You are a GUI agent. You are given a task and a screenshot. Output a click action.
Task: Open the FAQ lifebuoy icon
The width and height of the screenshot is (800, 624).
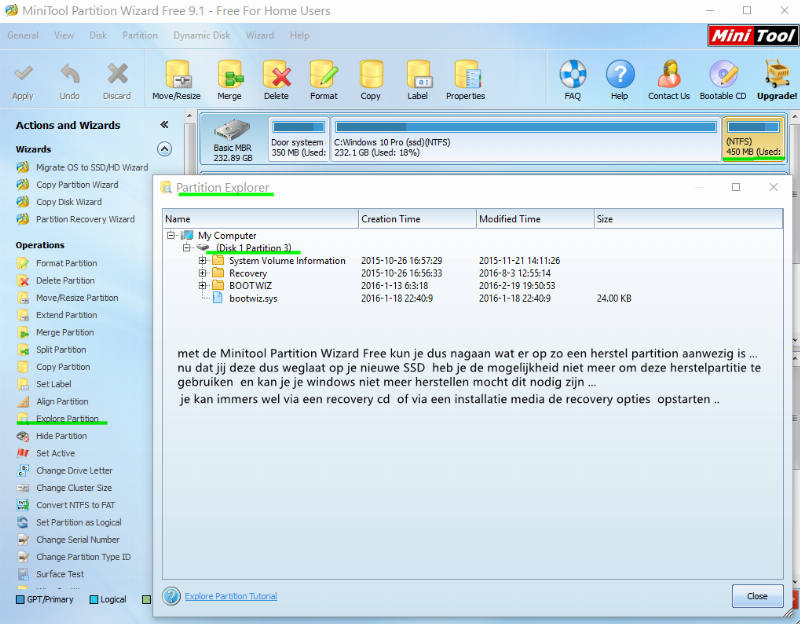point(572,74)
